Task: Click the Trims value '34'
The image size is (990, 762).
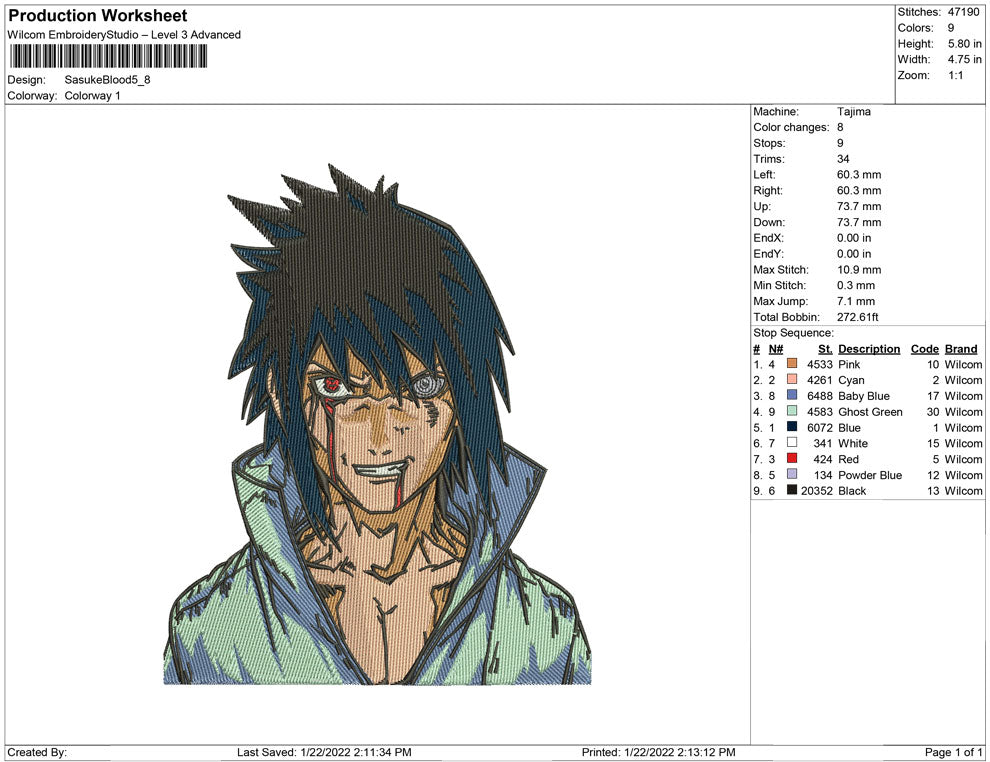Action: [843, 158]
